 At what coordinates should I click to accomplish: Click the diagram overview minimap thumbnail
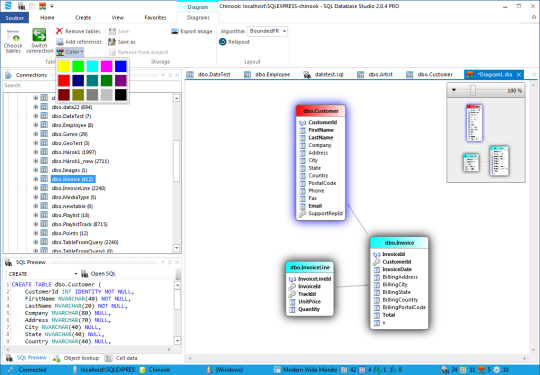486,140
